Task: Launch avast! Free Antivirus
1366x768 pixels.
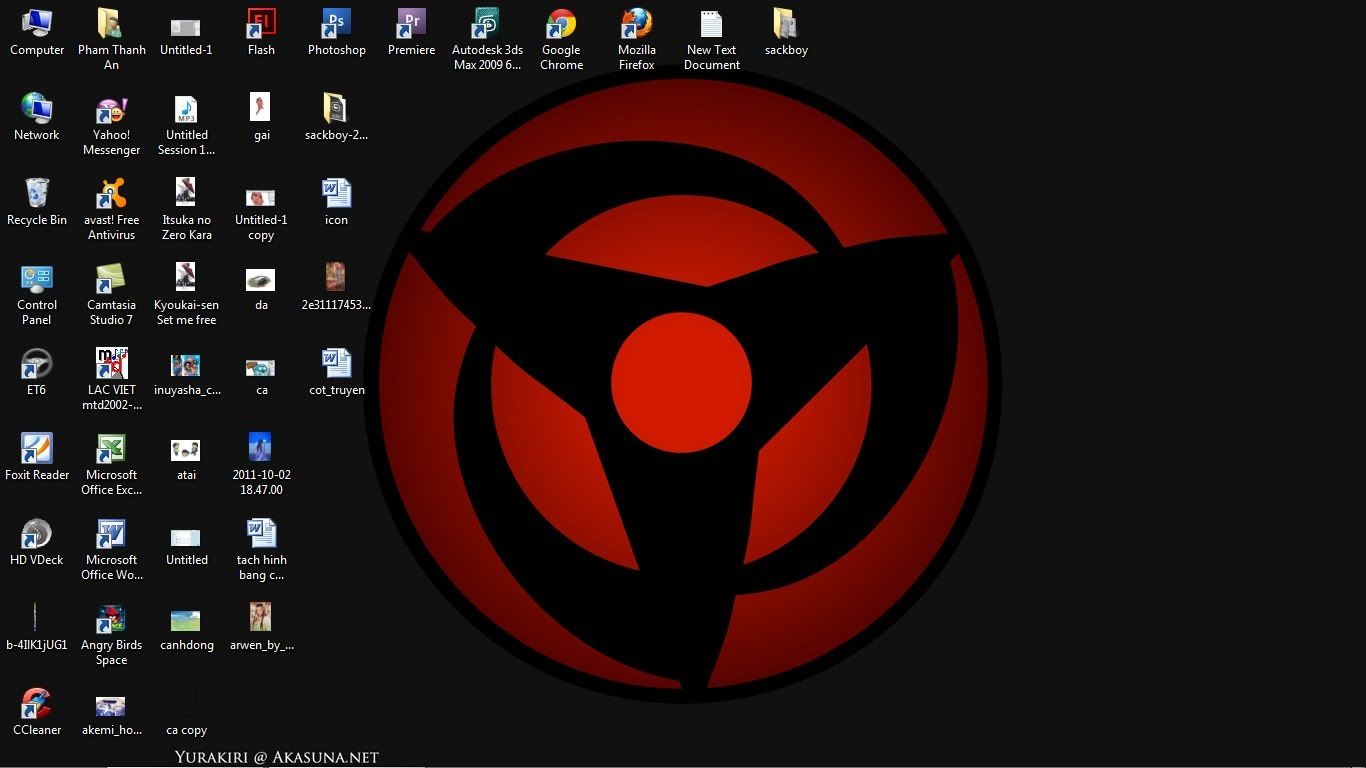Action: [x=111, y=209]
